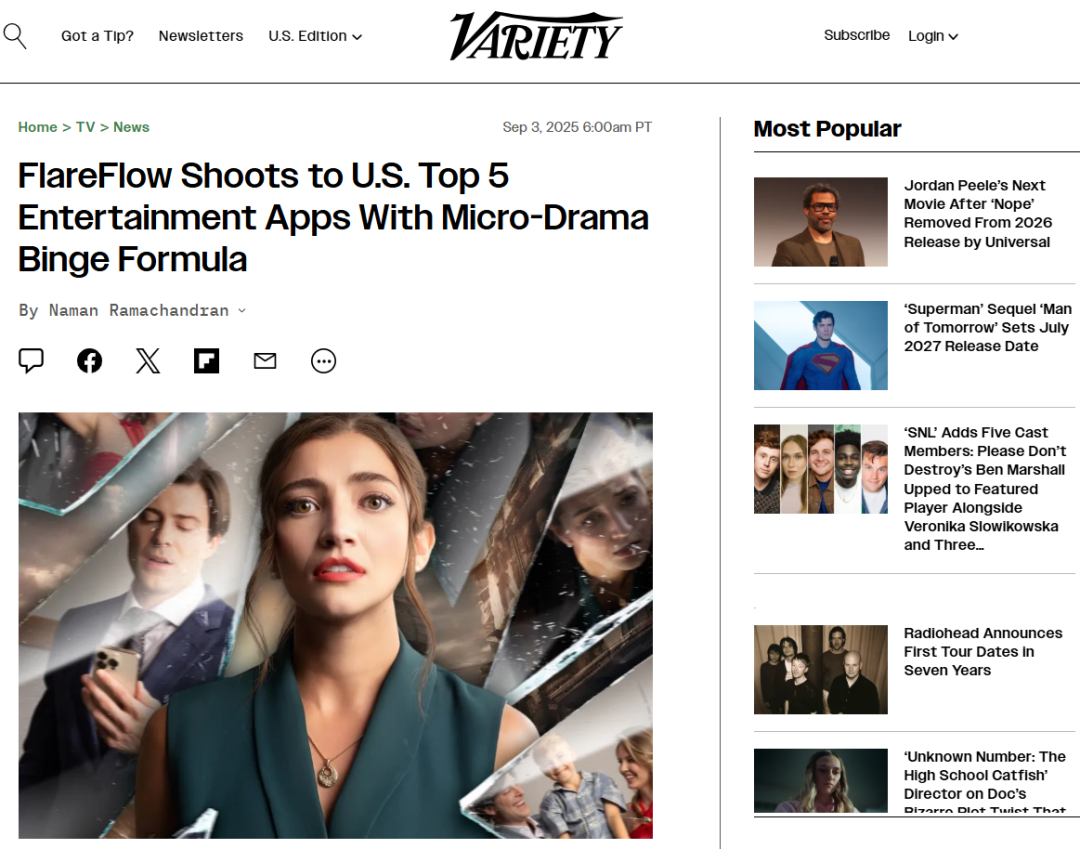Open Newsletters menu item
The height and width of the screenshot is (849, 1080).
pos(200,36)
